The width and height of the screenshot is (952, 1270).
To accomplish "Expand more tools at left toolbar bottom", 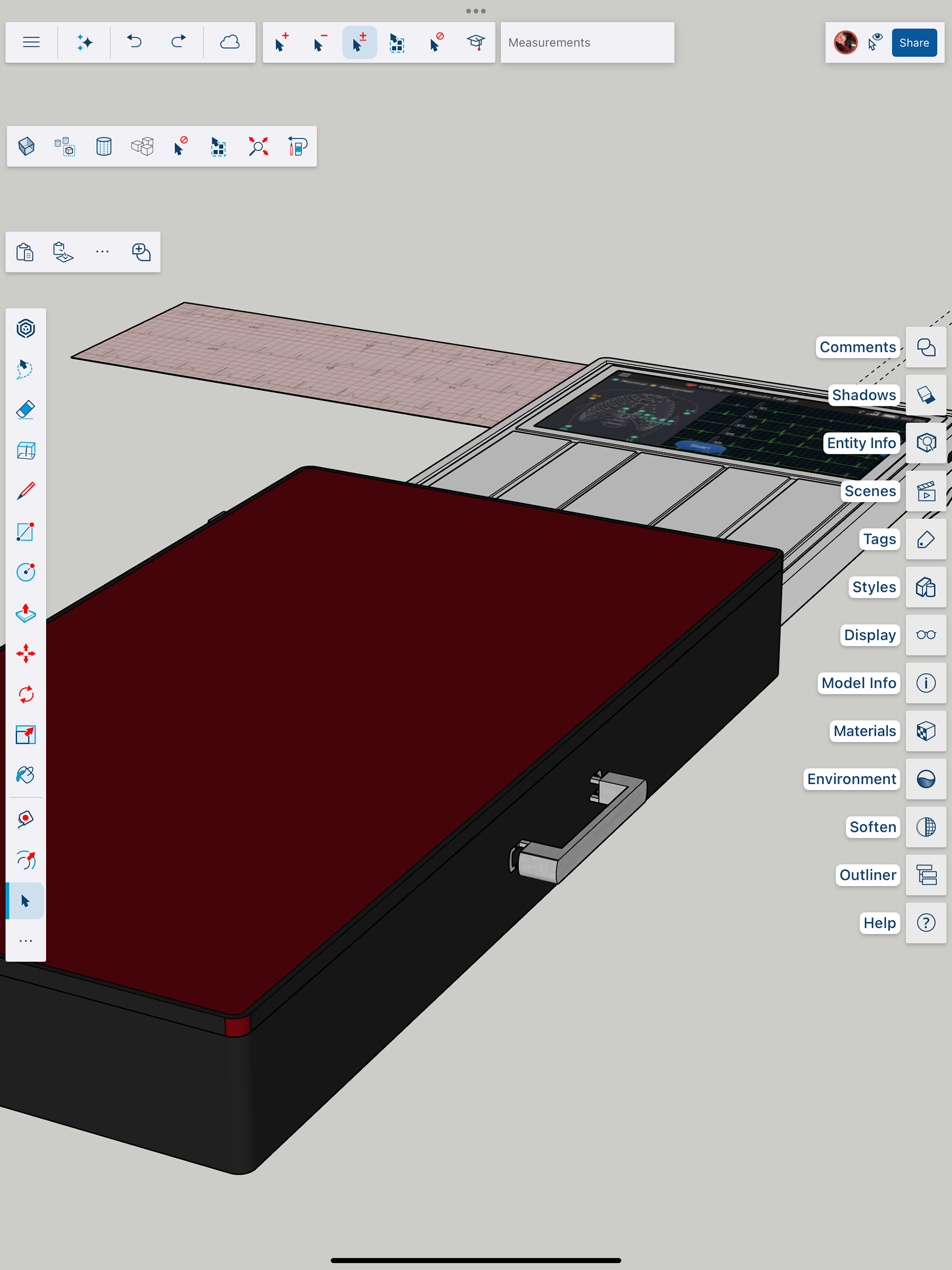I will point(26,941).
